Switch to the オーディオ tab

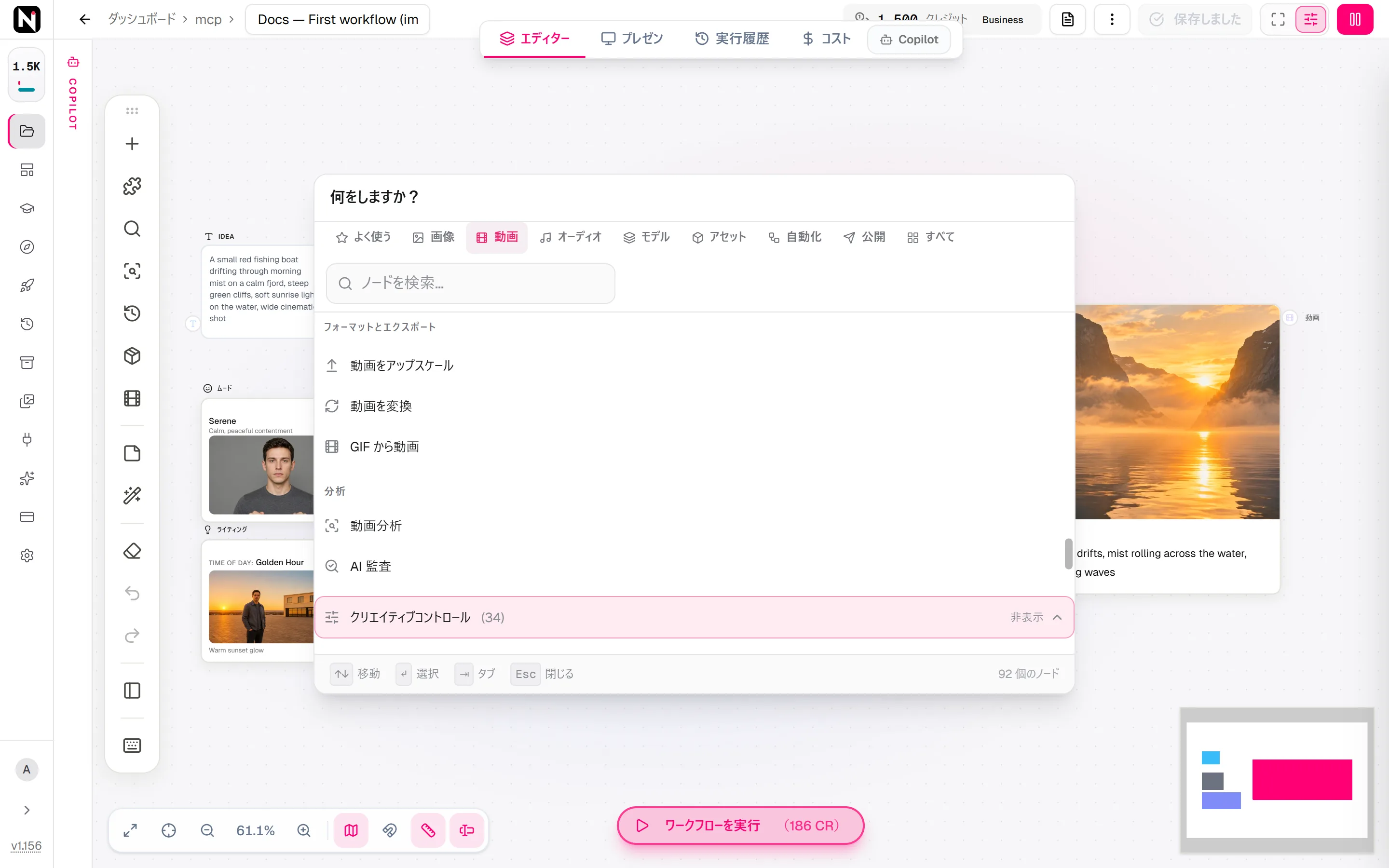pos(571,237)
